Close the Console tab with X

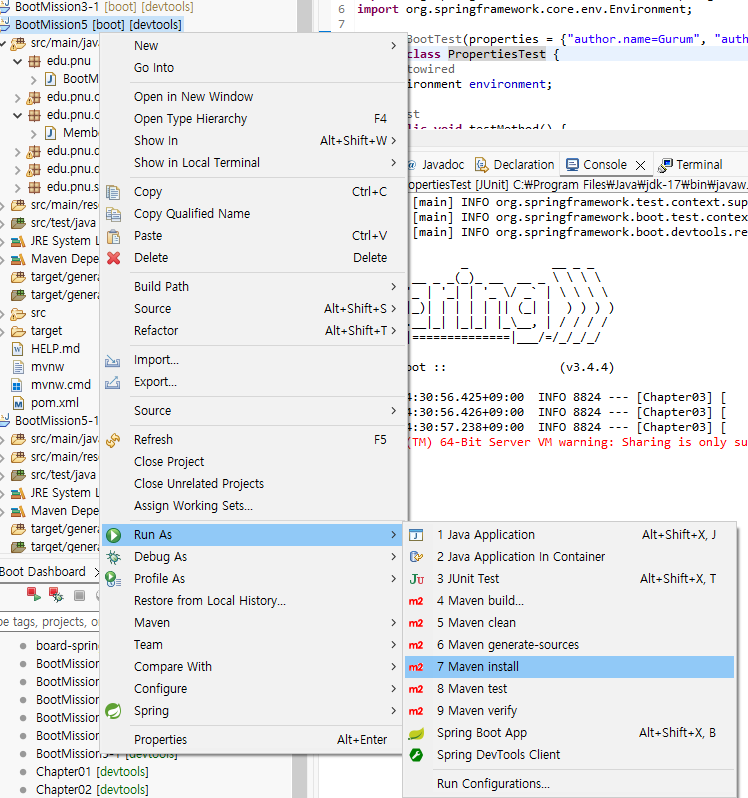(641, 165)
